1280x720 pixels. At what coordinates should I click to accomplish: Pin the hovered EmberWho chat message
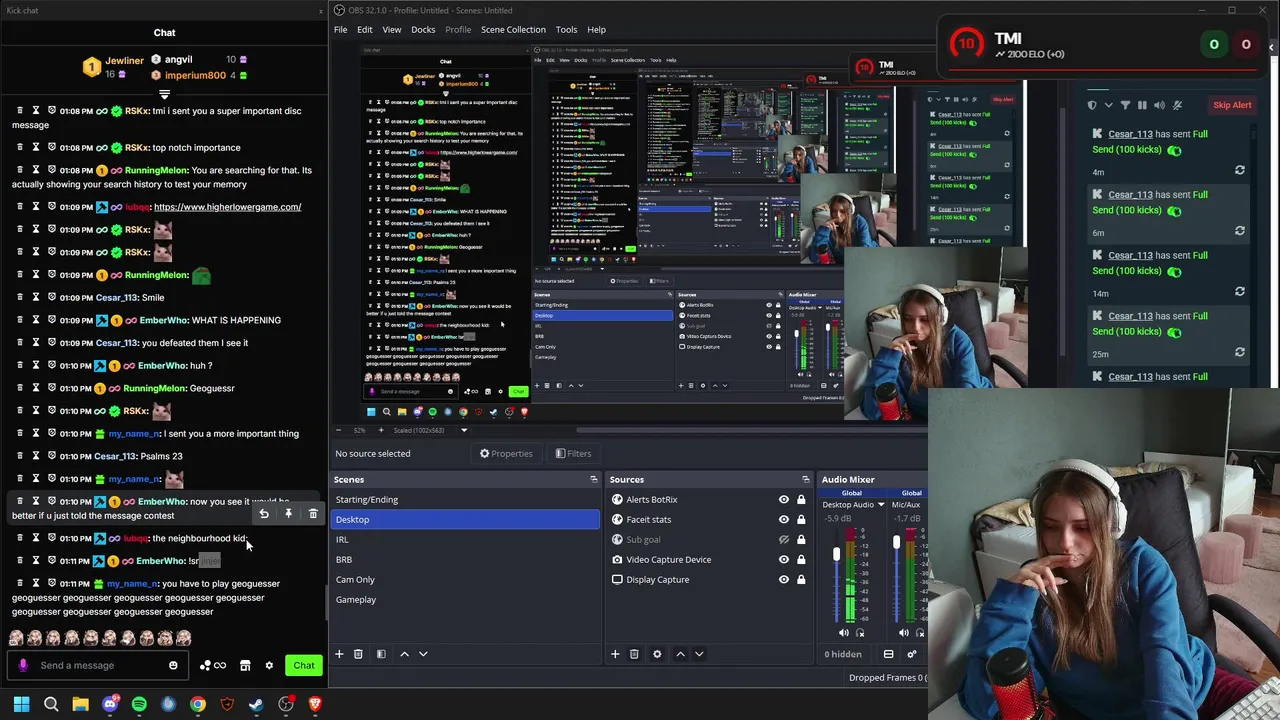[x=288, y=514]
